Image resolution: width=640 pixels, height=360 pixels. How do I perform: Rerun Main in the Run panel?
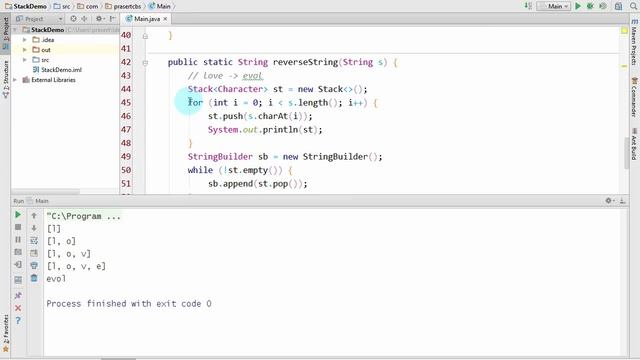coord(18,215)
